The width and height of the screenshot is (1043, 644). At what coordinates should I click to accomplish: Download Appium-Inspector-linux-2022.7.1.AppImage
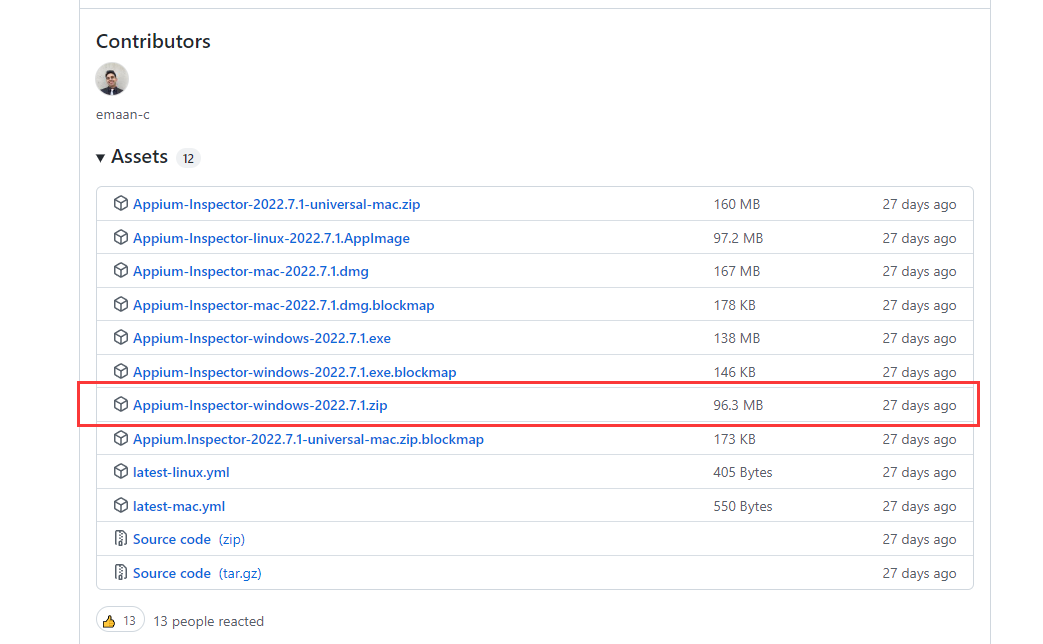tap(271, 238)
